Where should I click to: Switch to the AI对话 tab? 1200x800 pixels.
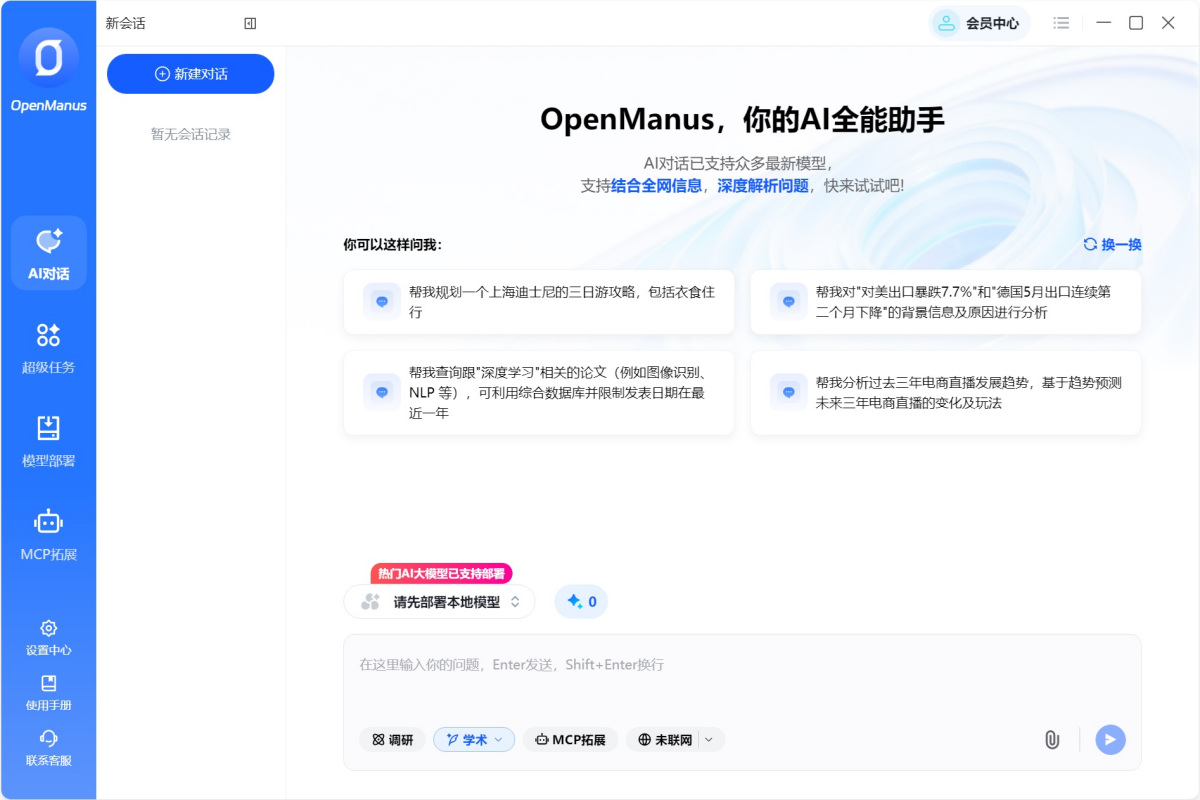tap(48, 253)
